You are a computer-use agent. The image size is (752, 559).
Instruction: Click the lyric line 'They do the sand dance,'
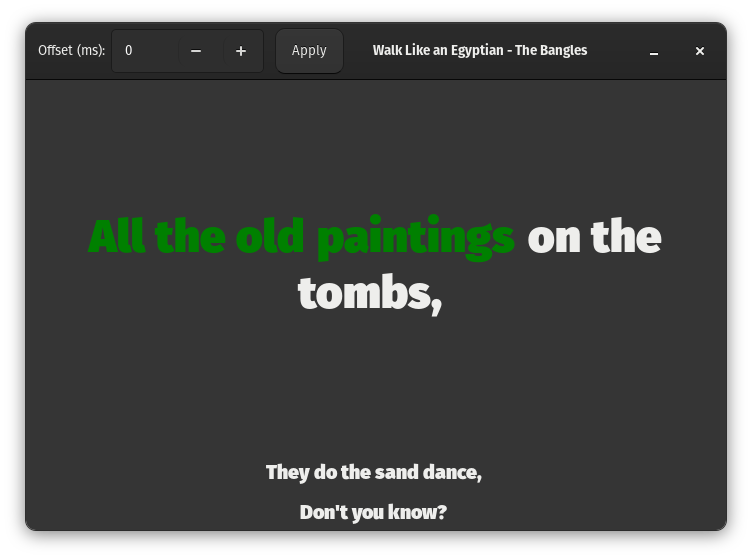pos(374,473)
